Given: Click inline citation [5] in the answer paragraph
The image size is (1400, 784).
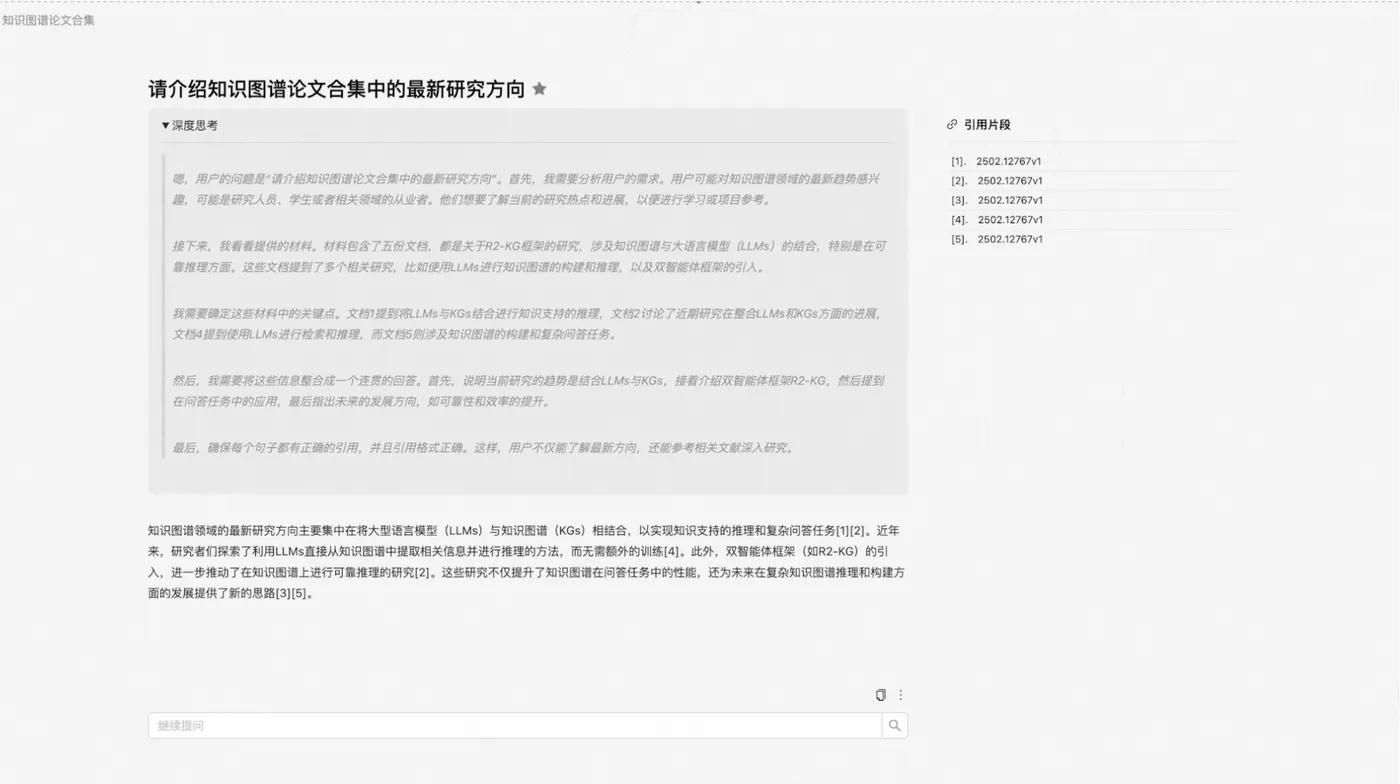Looking at the screenshot, I should click(298, 594).
